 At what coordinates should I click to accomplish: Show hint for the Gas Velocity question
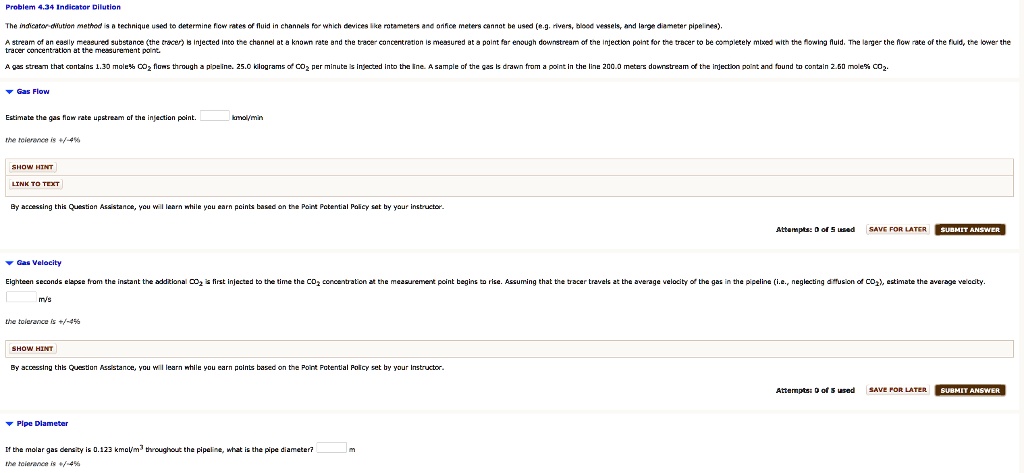[32, 348]
